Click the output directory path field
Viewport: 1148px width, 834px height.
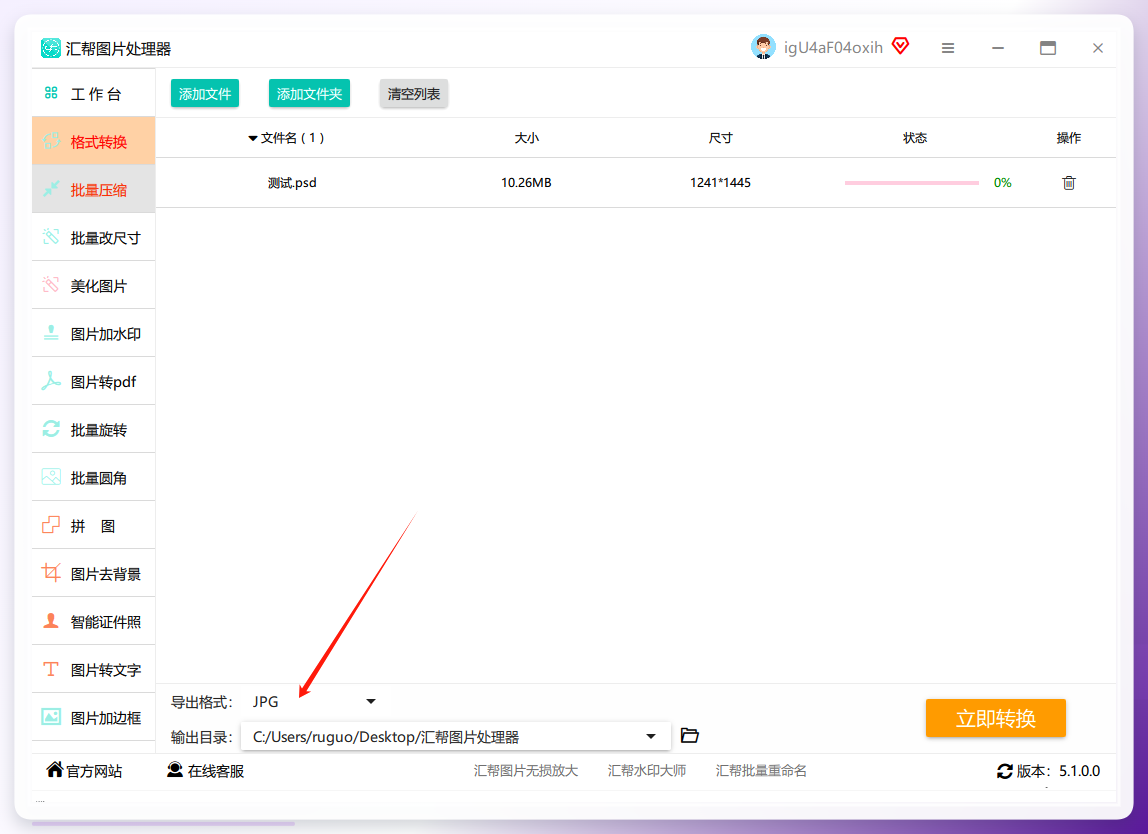coord(455,736)
